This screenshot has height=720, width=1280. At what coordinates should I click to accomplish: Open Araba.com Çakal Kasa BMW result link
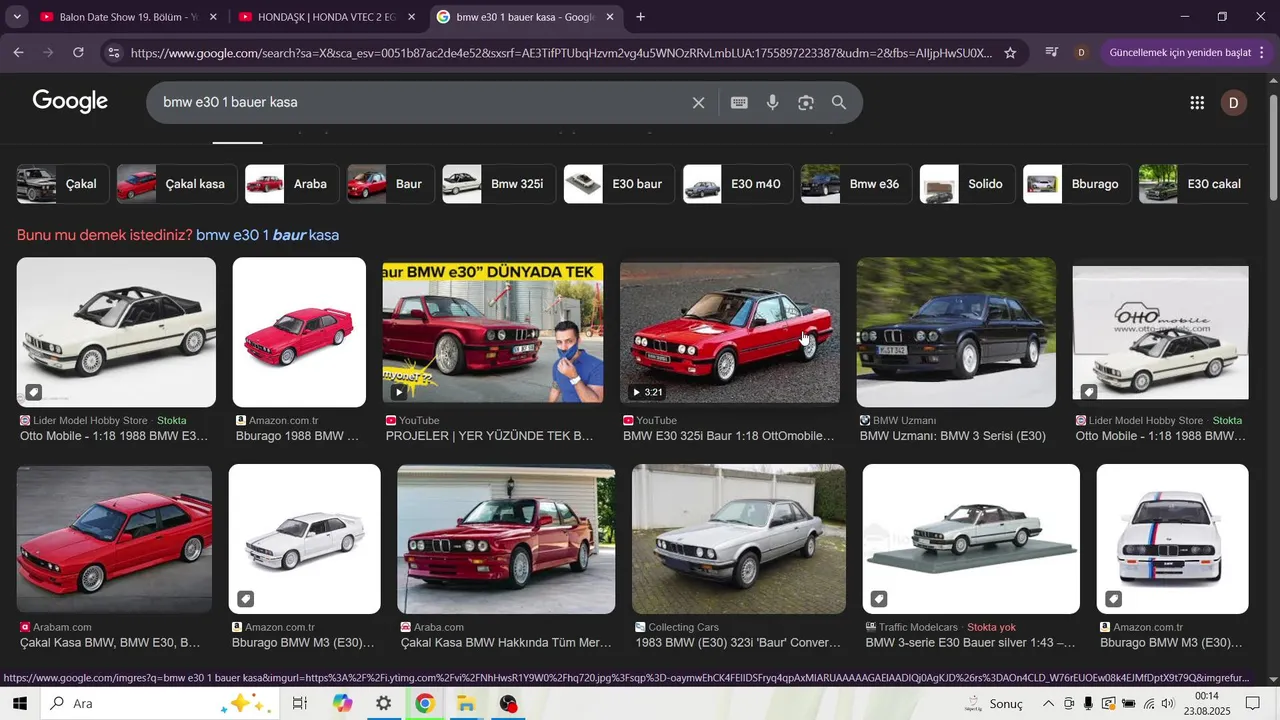(x=505, y=643)
